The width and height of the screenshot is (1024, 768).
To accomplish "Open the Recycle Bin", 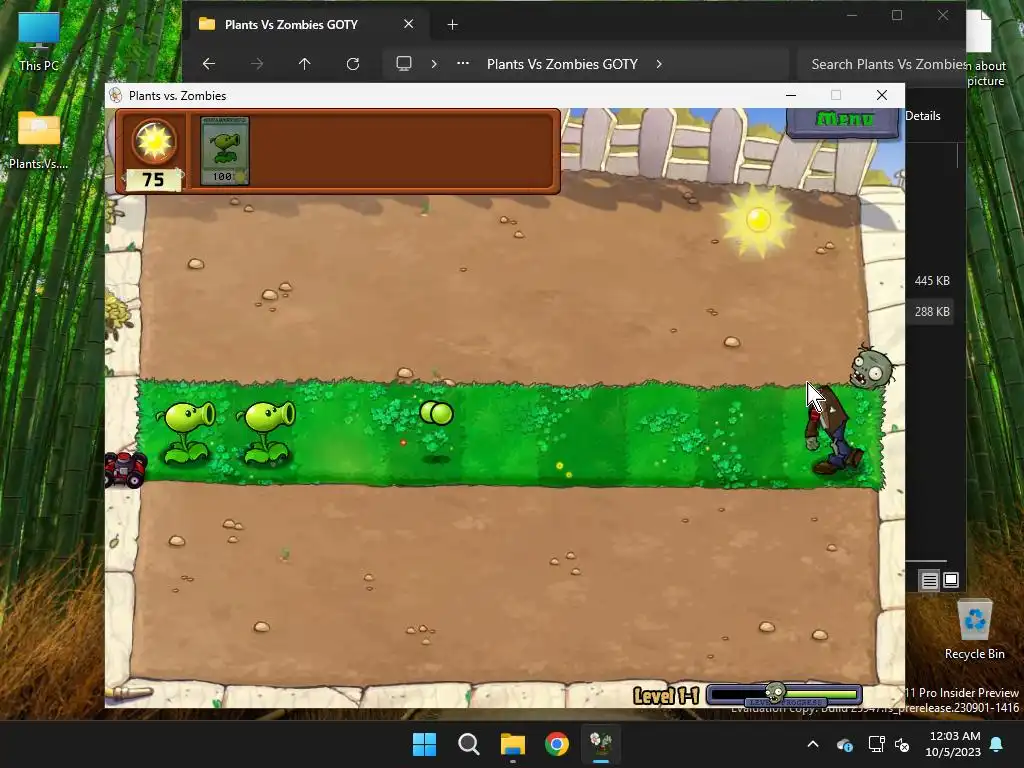I will coord(974,630).
